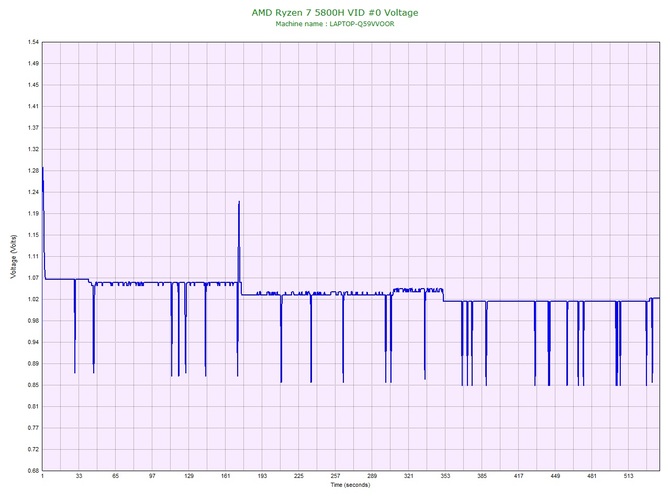Click the 1.15 value on the voltage axis
Screen dimensions: 670x502
tap(33, 235)
